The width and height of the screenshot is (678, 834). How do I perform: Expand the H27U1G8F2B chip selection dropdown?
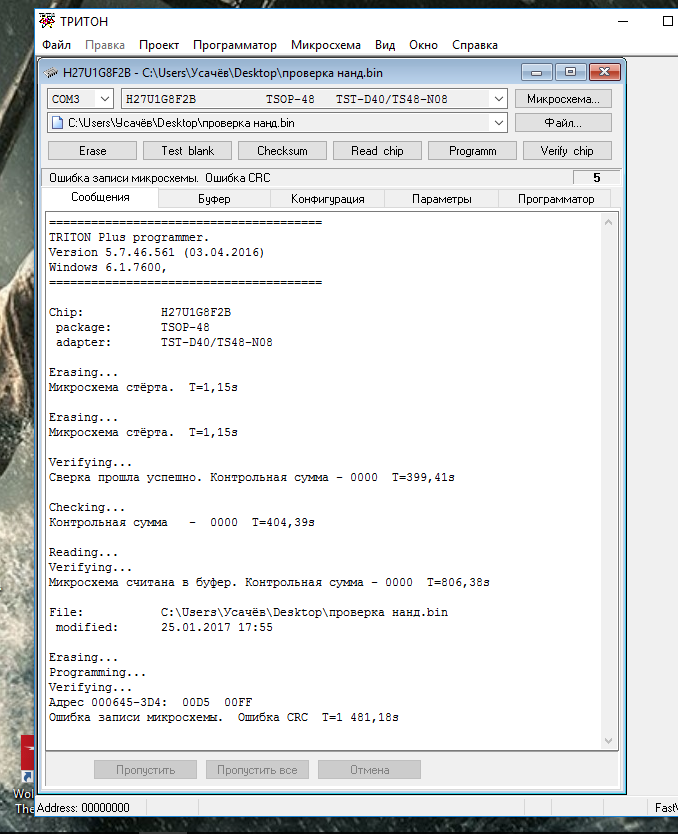(498, 99)
